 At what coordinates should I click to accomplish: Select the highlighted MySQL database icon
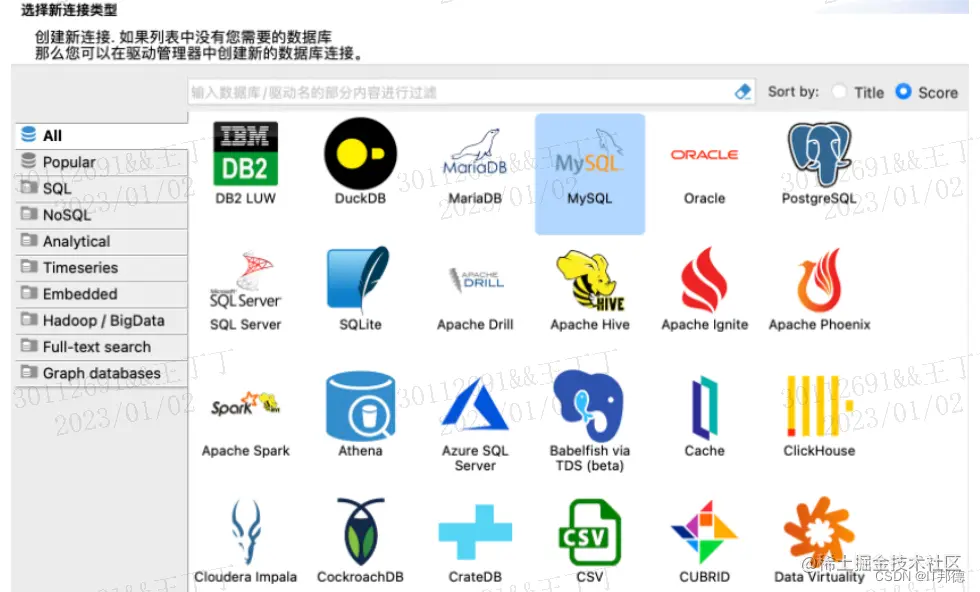coord(589,154)
